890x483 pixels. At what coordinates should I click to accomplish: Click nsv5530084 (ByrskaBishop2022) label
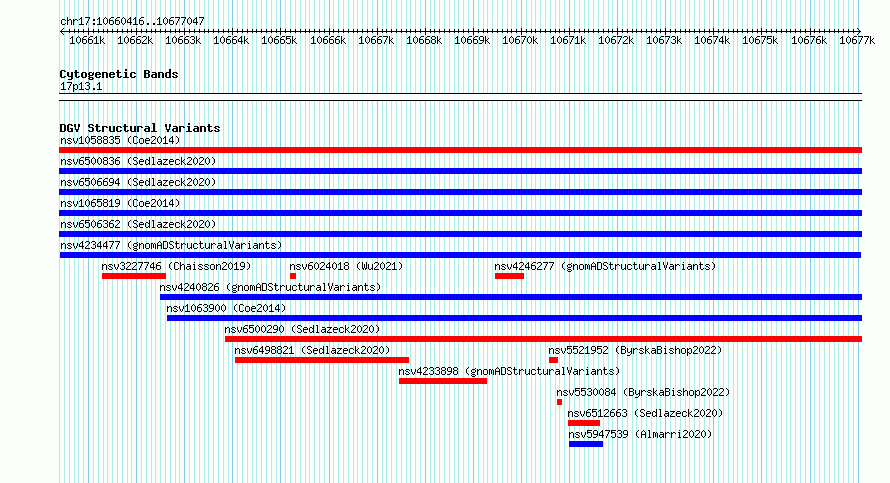[x=643, y=392]
